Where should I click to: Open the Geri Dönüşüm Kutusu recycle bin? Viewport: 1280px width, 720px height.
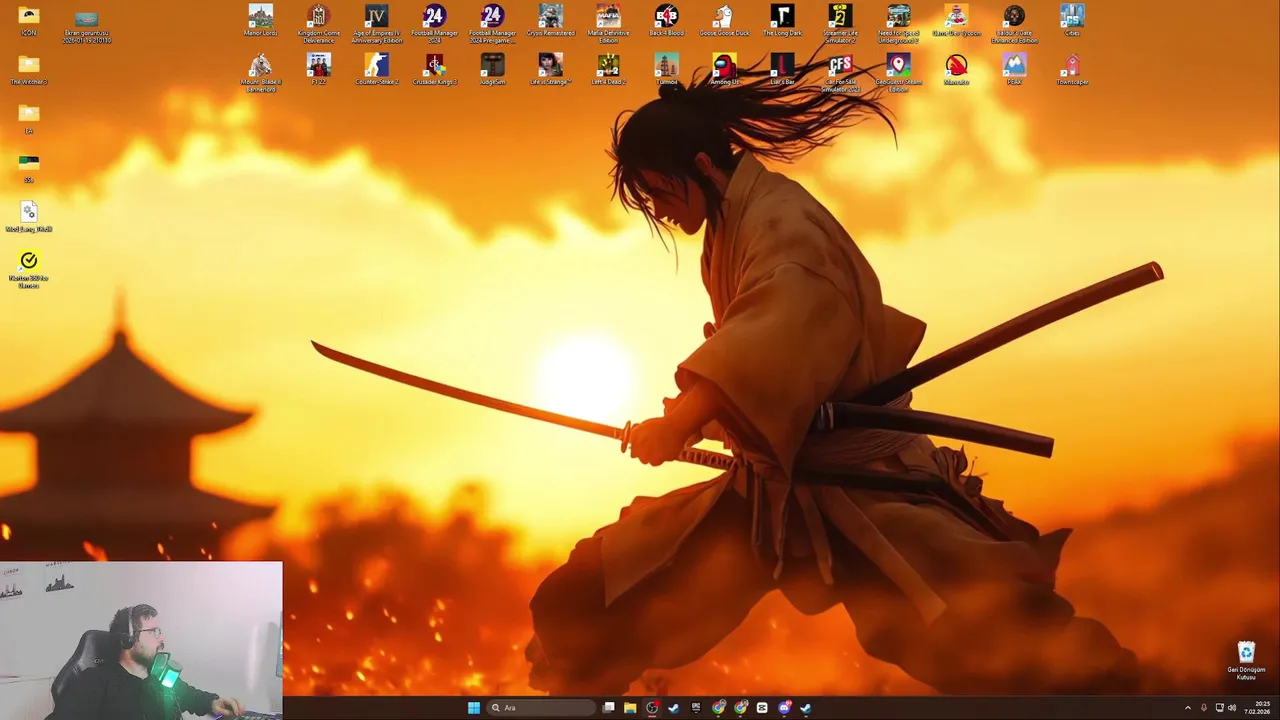1246,660
